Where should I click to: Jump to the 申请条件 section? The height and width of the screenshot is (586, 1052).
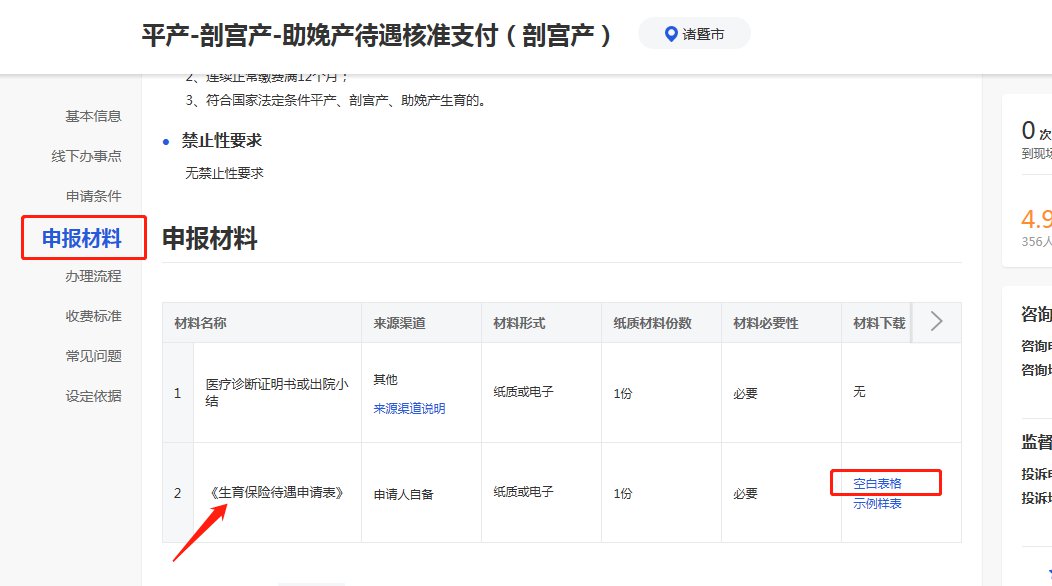[x=93, y=196]
